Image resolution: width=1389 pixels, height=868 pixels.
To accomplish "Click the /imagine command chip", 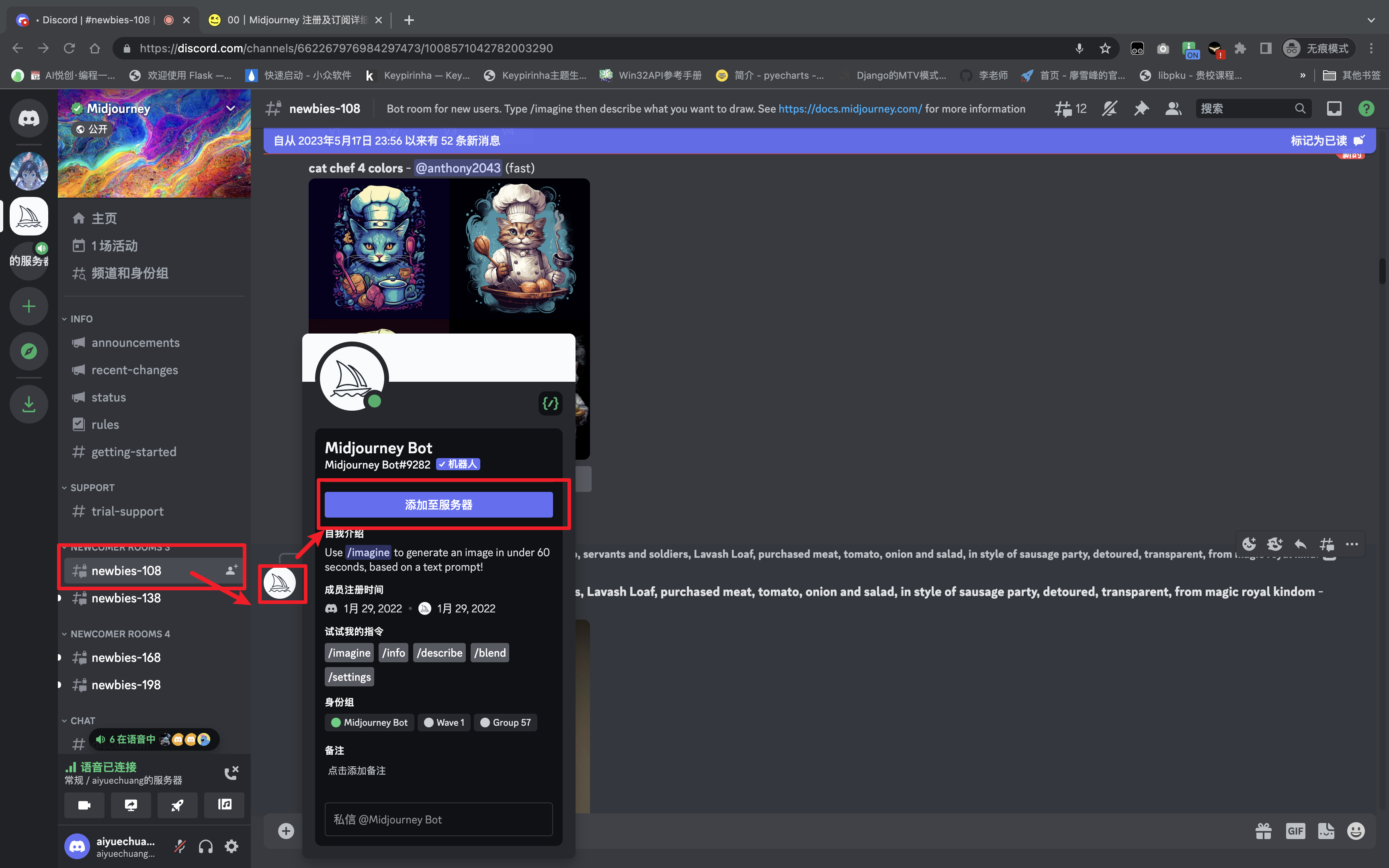I will point(349,653).
